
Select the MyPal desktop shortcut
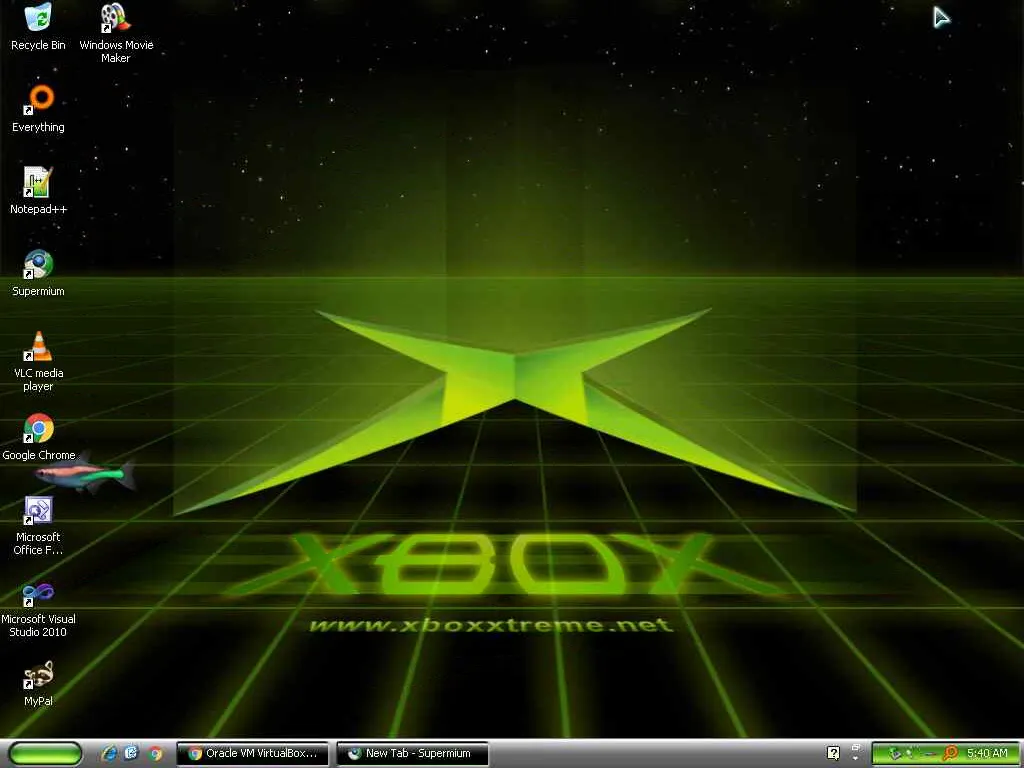tap(38, 684)
